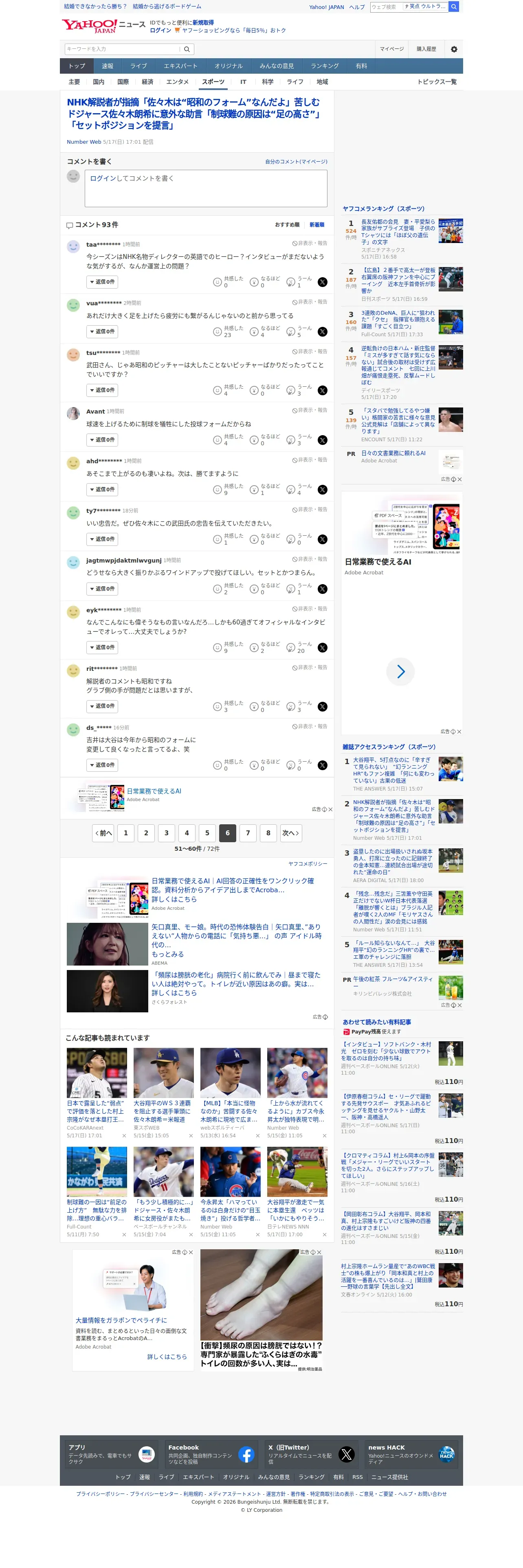This screenshot has height=1568, width=523.
Task: Share vua******** comment on X
Action: (323, 332)
